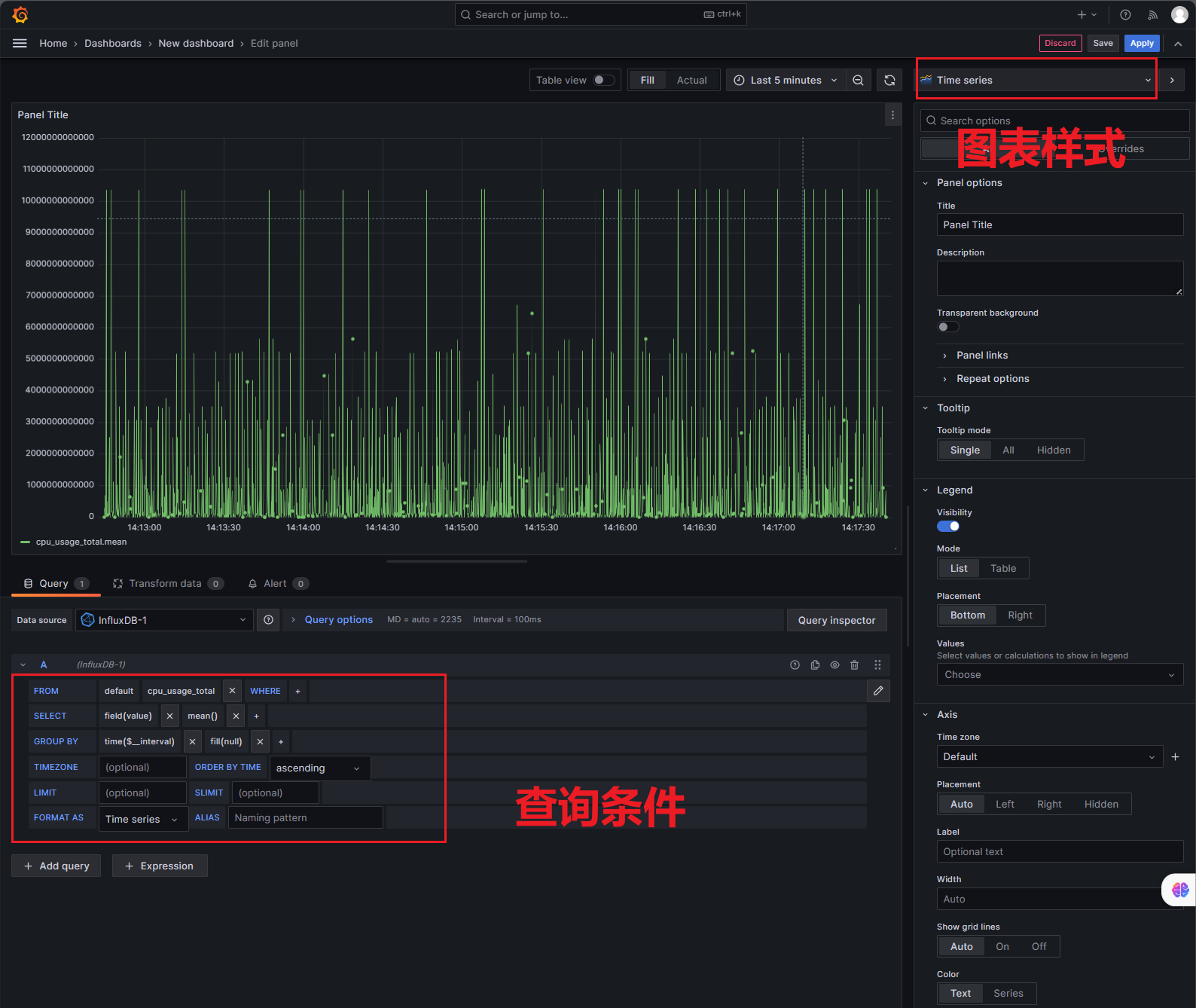Open Query inspector
Viewport: 1196px width, 1008px height.
coord(836,620)
